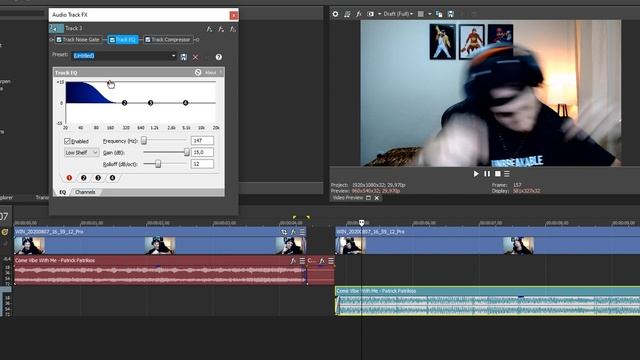
Task: Switch to EQ band 1 tab
Action: click(69, 178)
